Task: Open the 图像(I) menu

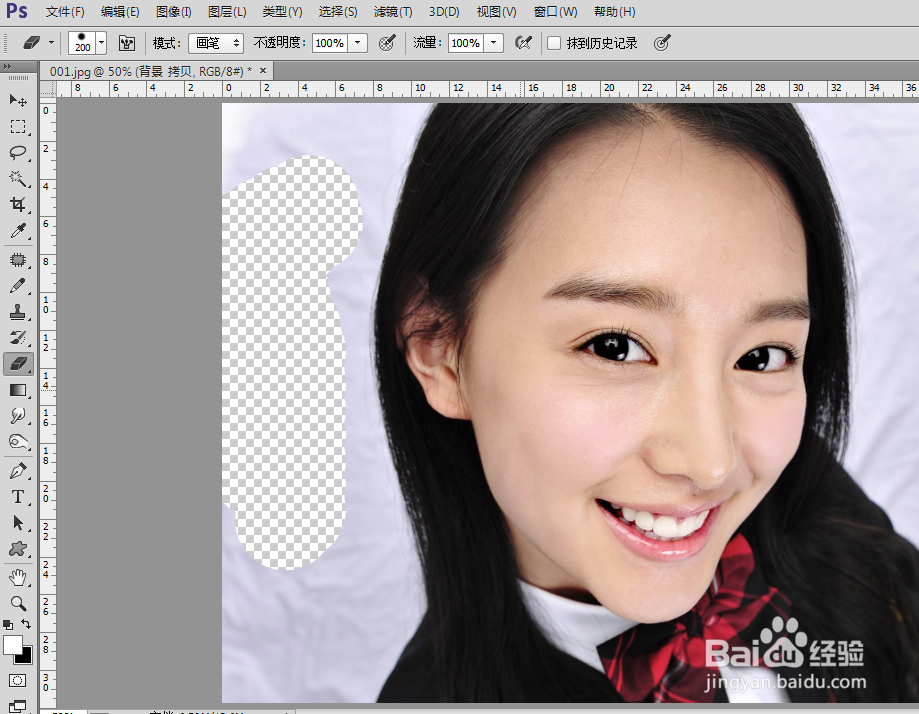Action: pyautogui.click(x=173, y=12)
